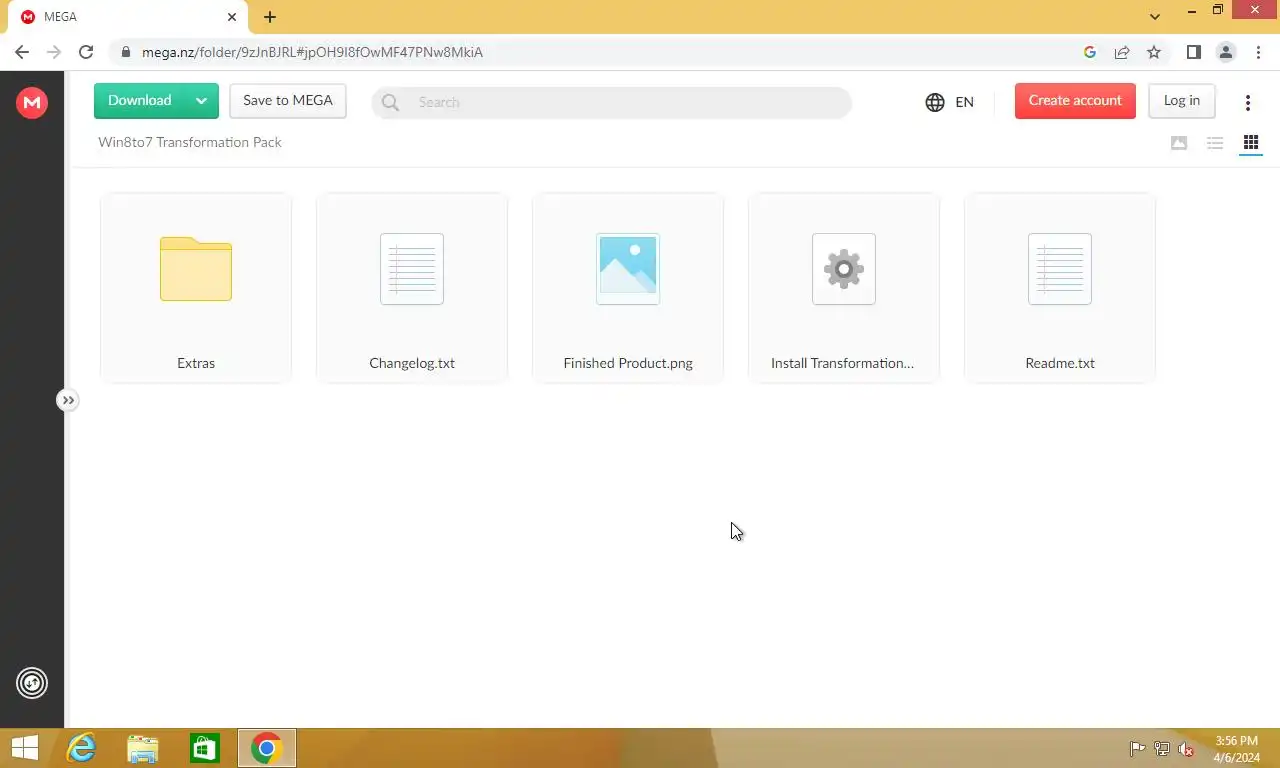The image size is (1280, 768).
Task: Click the network tray icon
Action: pyautogui.click(x=1162, y=749)
